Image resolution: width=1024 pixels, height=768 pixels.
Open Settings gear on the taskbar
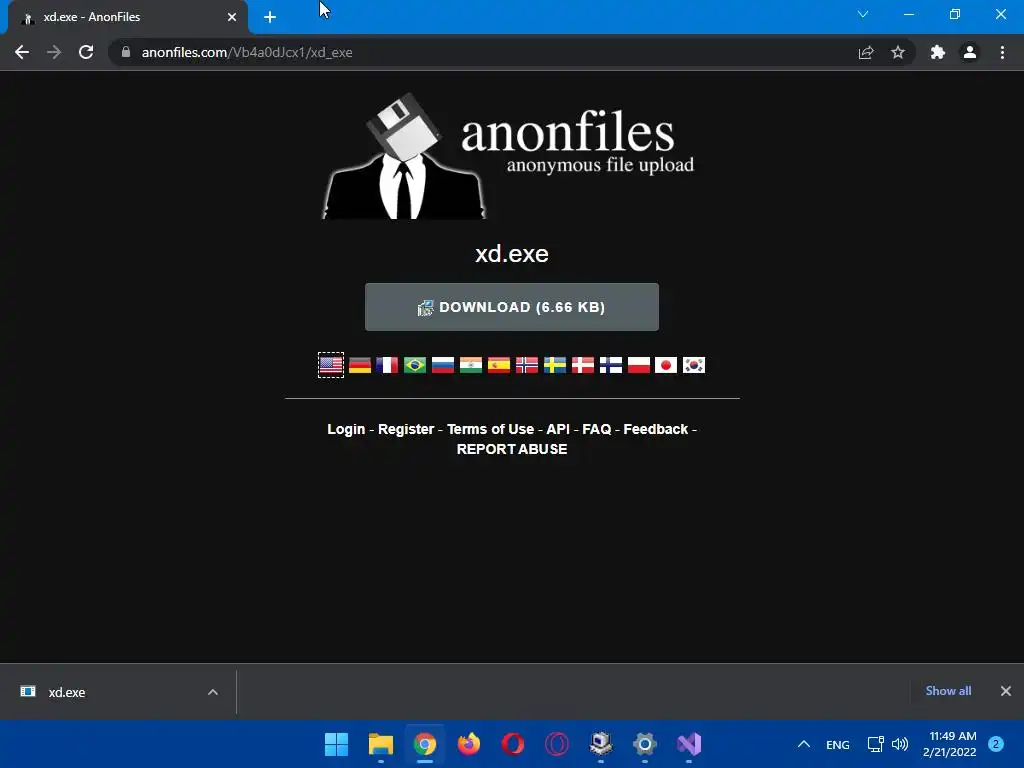[x=645, y=744]
